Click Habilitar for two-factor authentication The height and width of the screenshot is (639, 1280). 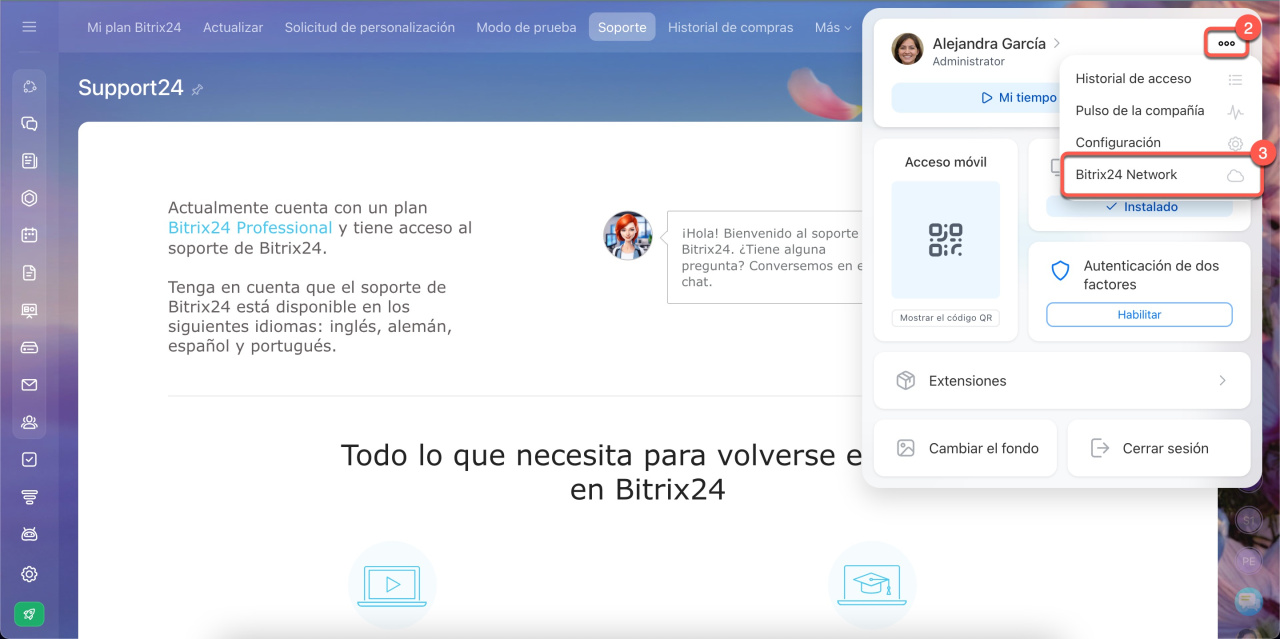tap(1139, 314)
